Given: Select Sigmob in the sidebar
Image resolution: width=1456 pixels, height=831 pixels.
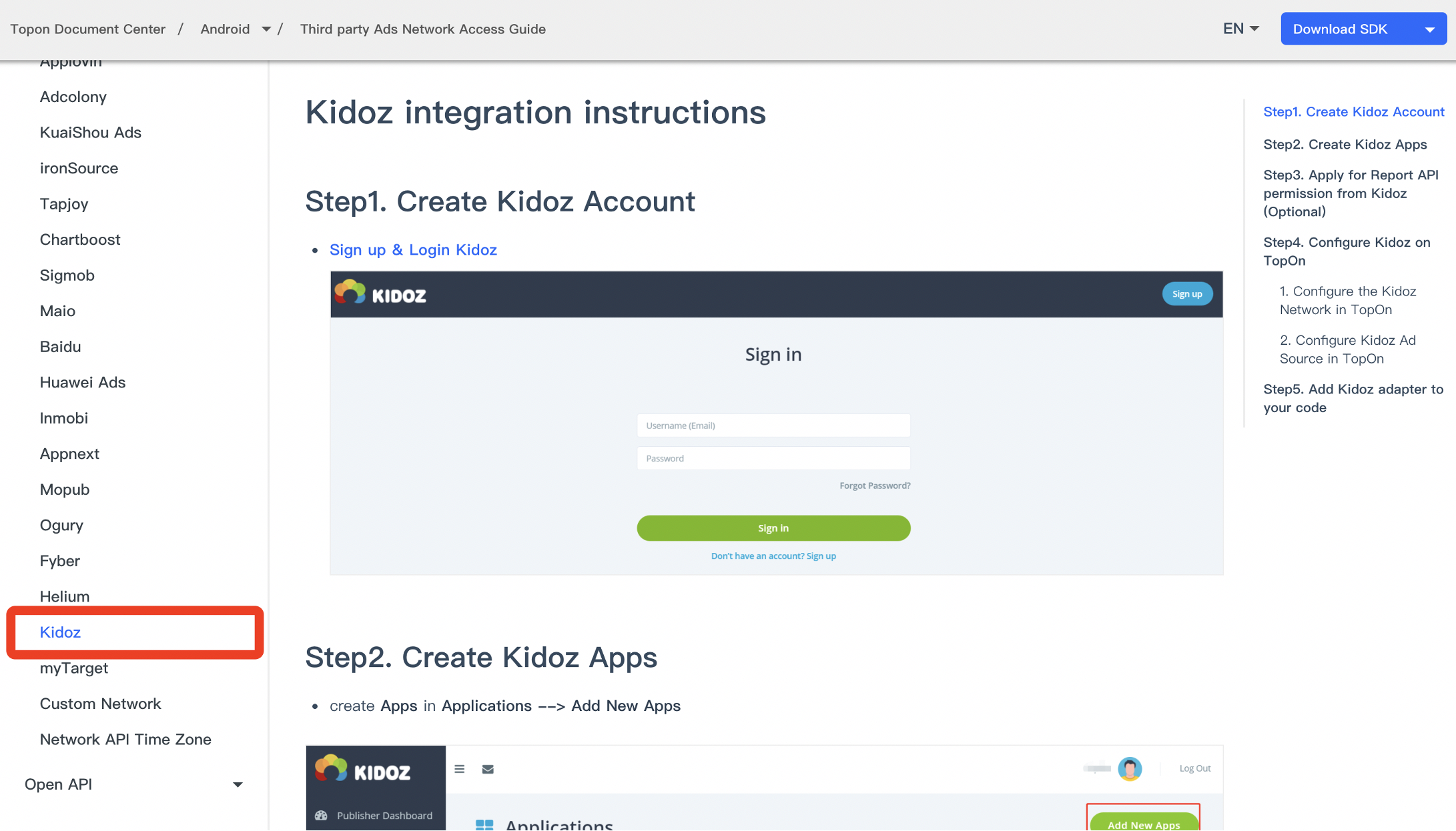Looking at the screenshot, I should pos(67,275).
